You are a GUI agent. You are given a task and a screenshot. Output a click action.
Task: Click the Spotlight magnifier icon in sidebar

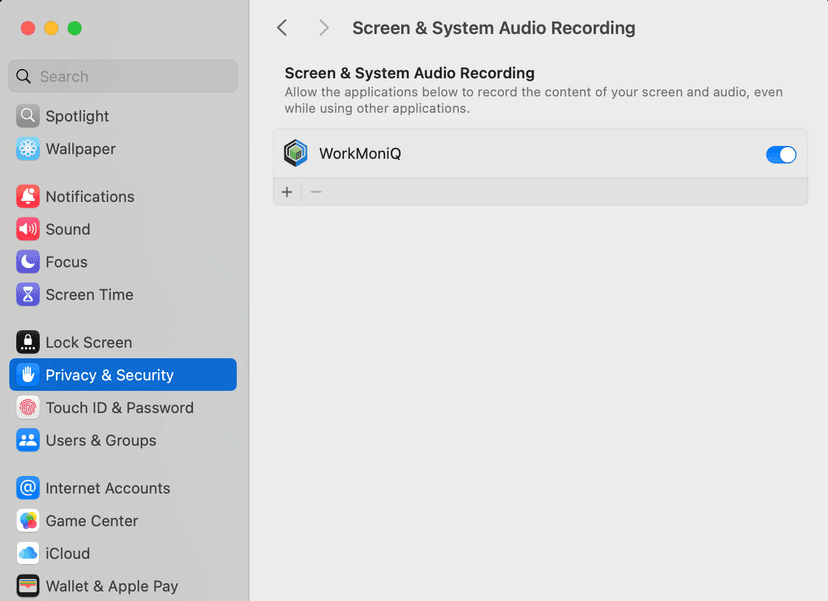click(27, 116)
